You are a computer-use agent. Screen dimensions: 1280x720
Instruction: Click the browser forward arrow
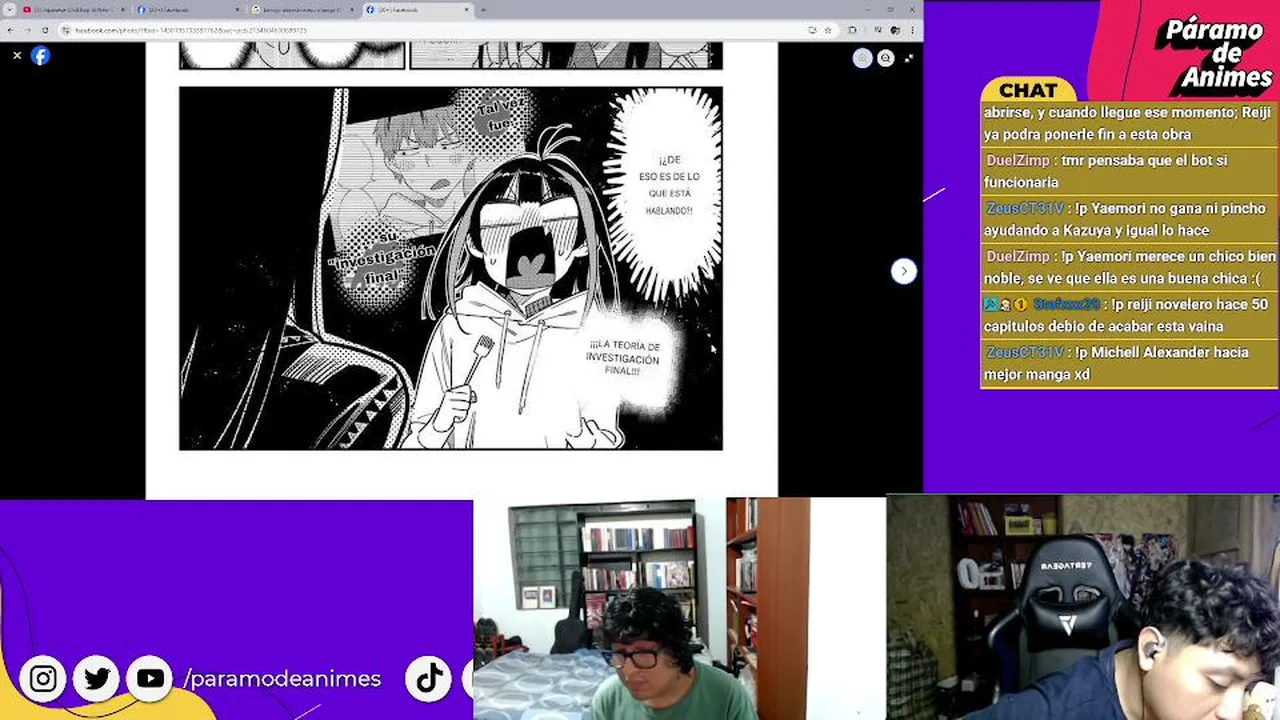point(28,30)
